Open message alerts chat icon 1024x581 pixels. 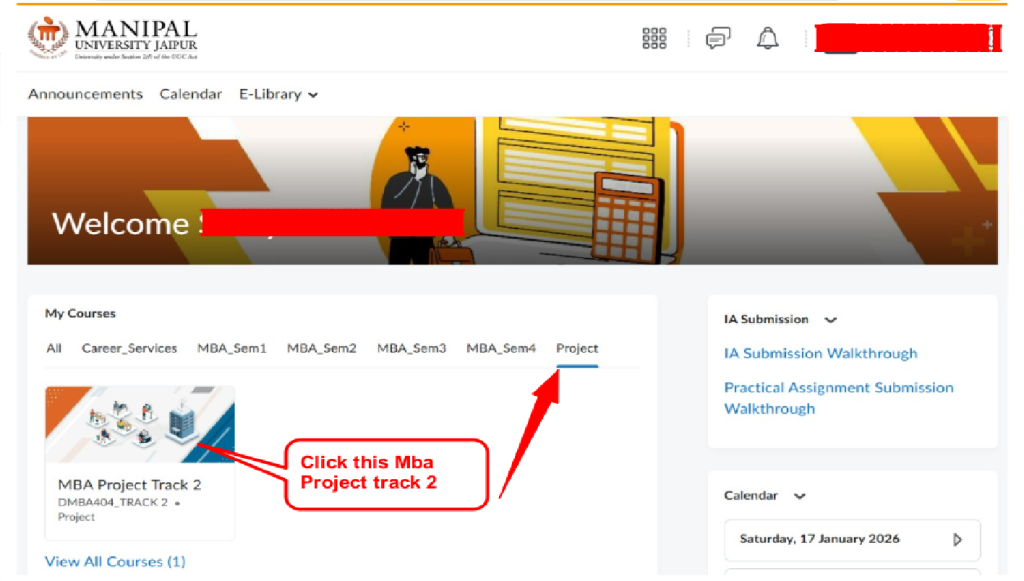[717, 39]
